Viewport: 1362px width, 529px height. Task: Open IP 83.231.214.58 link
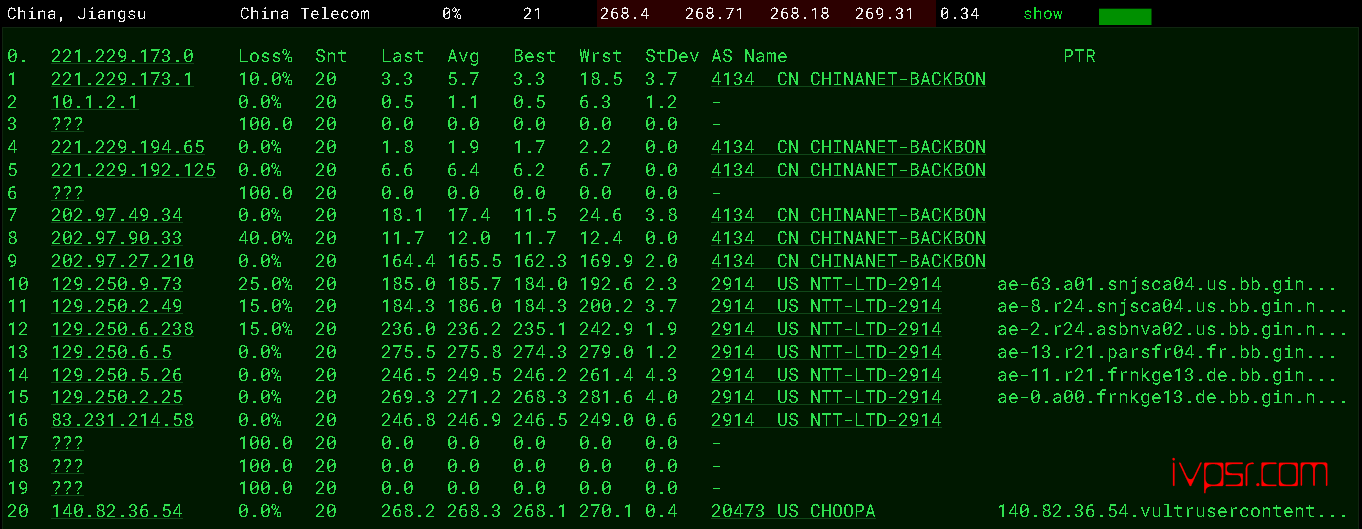pyautogui.click(x=122, y=420)
